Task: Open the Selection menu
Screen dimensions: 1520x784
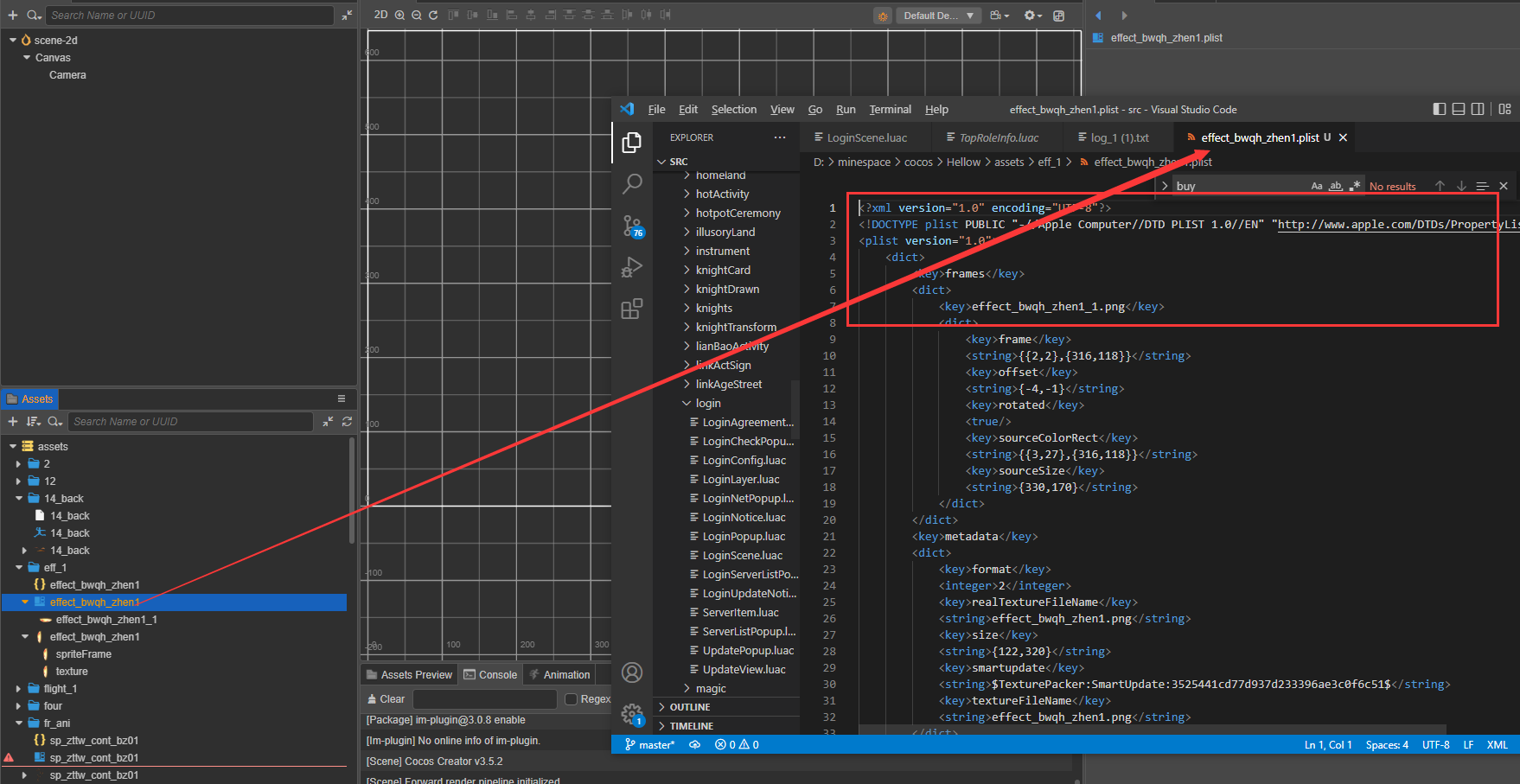Action: (x=734, y=110)
